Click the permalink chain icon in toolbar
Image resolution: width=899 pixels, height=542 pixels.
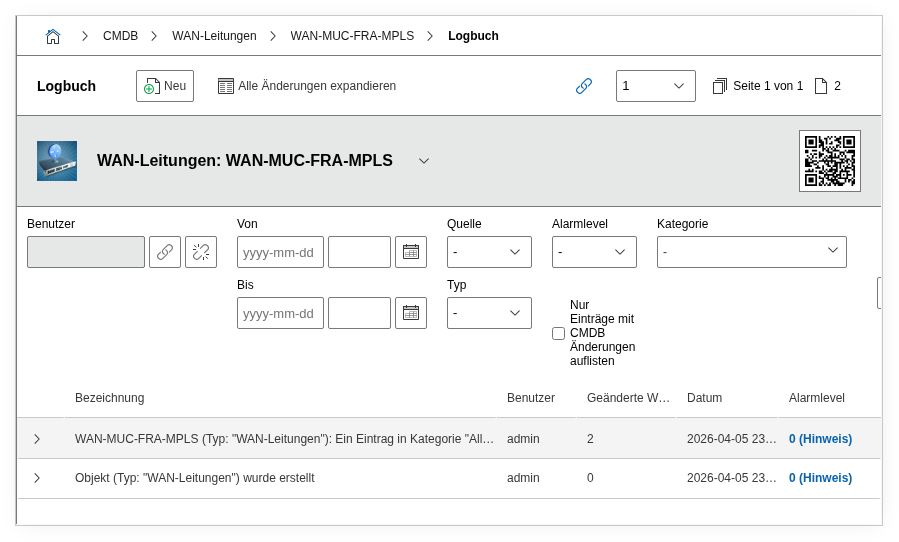coord(584,86)
